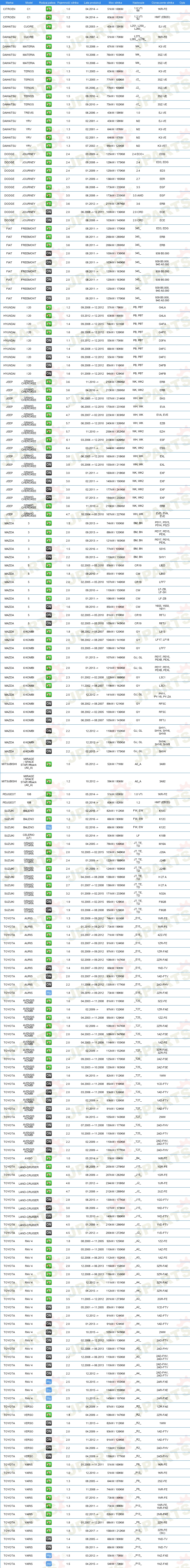Screen dimensions: 190x1568
Task: Click fuel icon for Dodge Journey 3.5 AWD
Action: click(x=49, y=195)
